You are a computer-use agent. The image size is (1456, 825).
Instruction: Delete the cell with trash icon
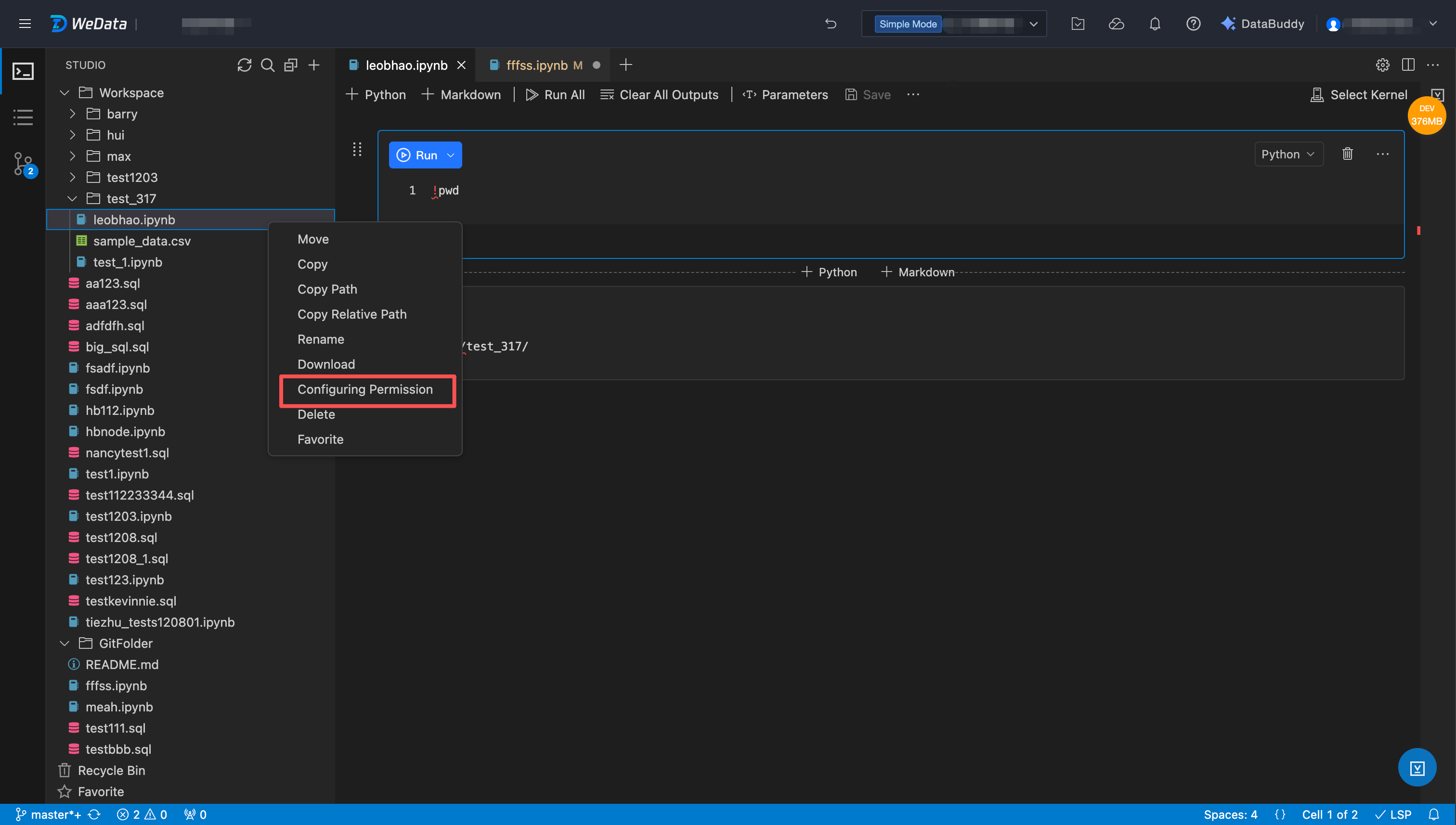point(1348,154)
